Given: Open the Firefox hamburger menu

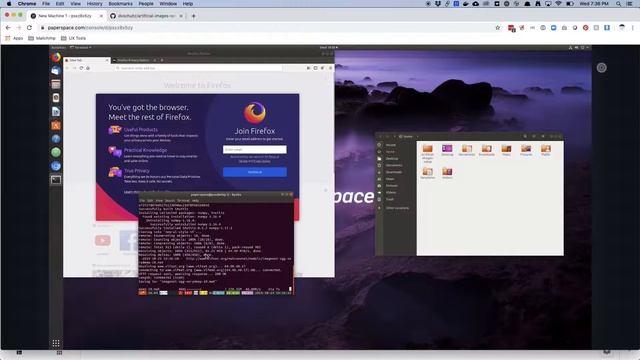Looking at the screenshot, I should 330,68.
